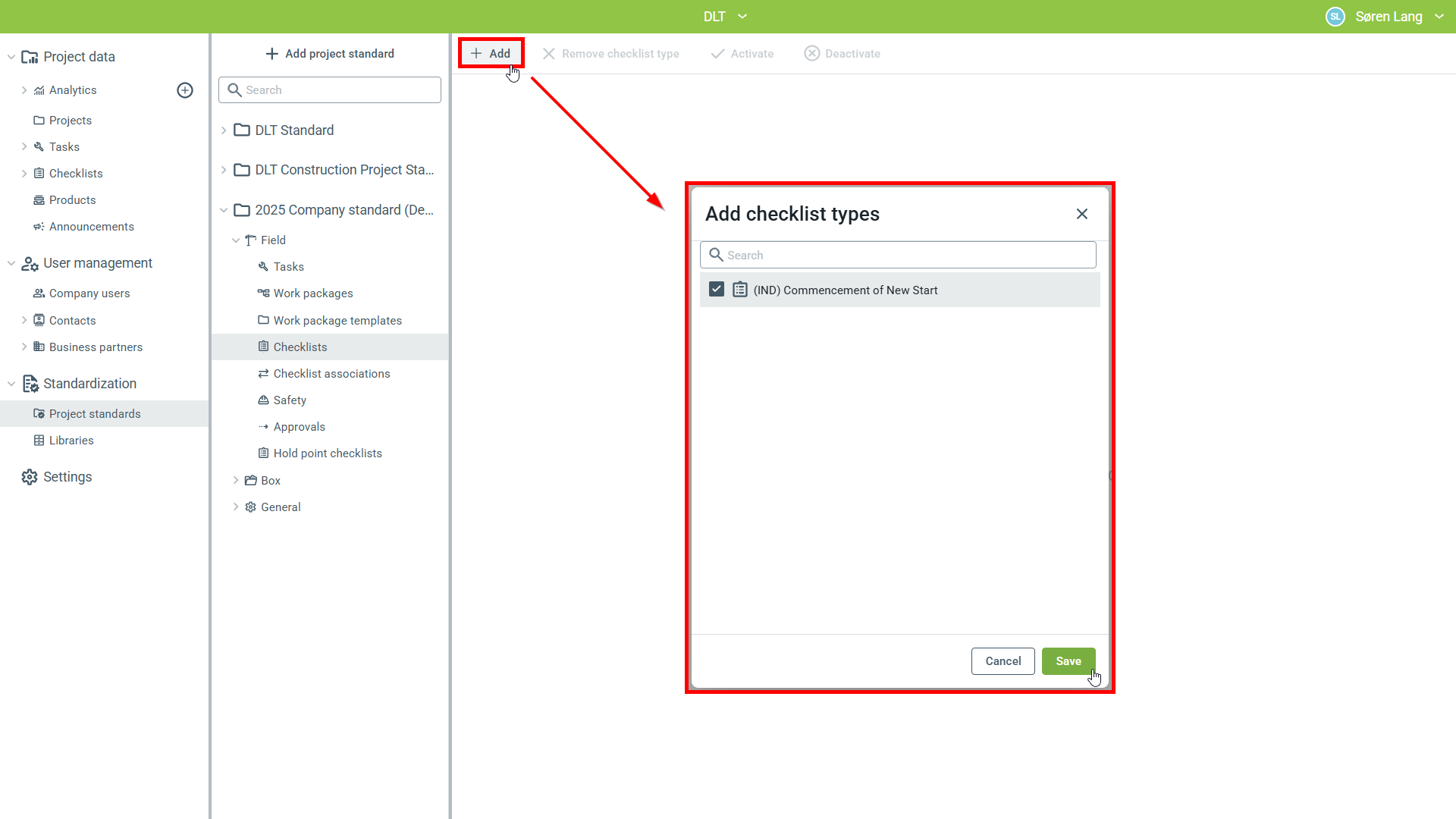Select Hold point checklists tree item
The width and height of the screenshot is (1456, 819).
[x=328, y=453]
